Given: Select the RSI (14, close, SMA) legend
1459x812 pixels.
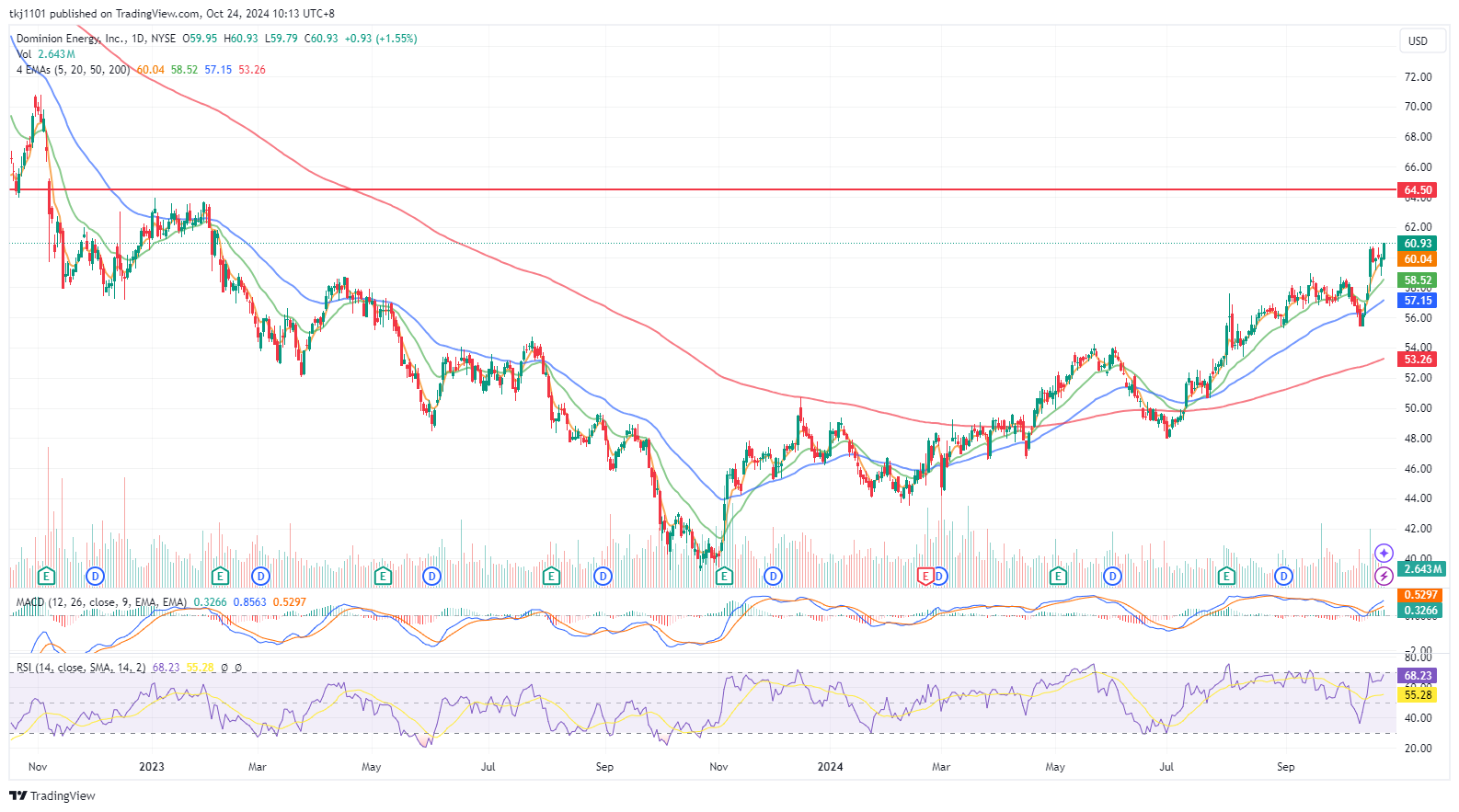Looking at the screenshot, I should click(x=81, y=668).
